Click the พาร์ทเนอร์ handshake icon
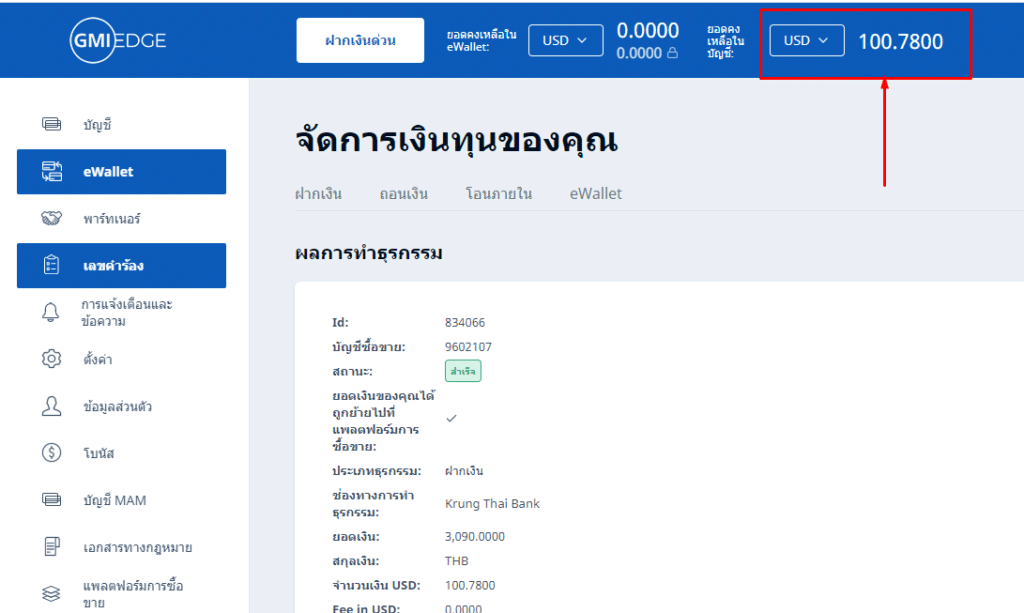 (x=51, y=218)
